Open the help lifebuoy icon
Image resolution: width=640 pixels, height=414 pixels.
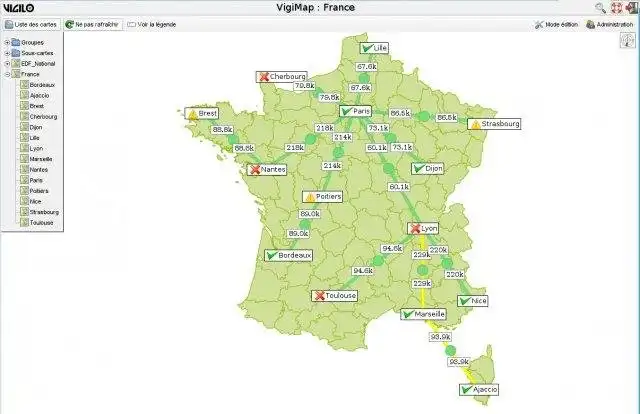tap(616, 8)
